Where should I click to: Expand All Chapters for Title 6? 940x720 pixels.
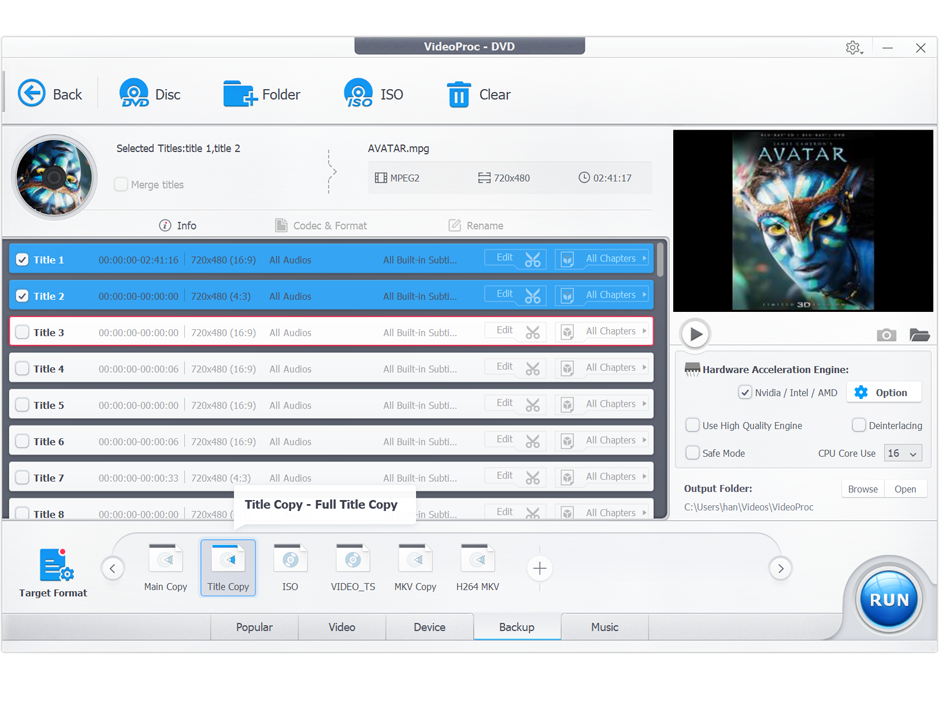pos(616,440)
